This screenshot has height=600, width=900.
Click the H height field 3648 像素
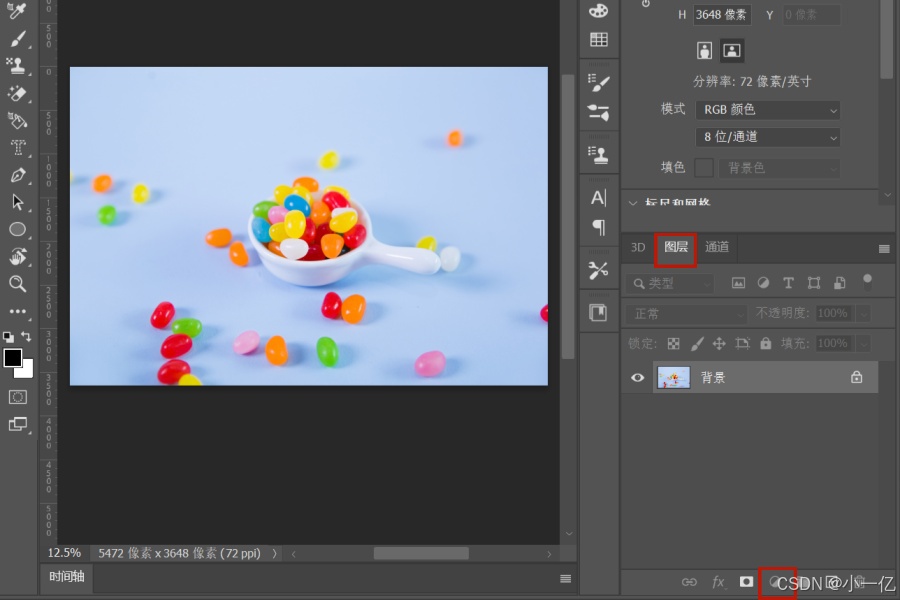pos(721,14)
